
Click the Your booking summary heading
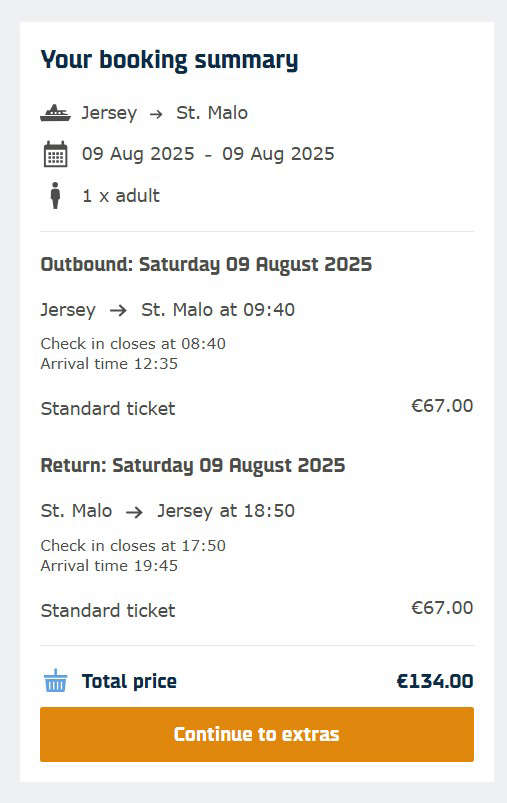(169, 61)
